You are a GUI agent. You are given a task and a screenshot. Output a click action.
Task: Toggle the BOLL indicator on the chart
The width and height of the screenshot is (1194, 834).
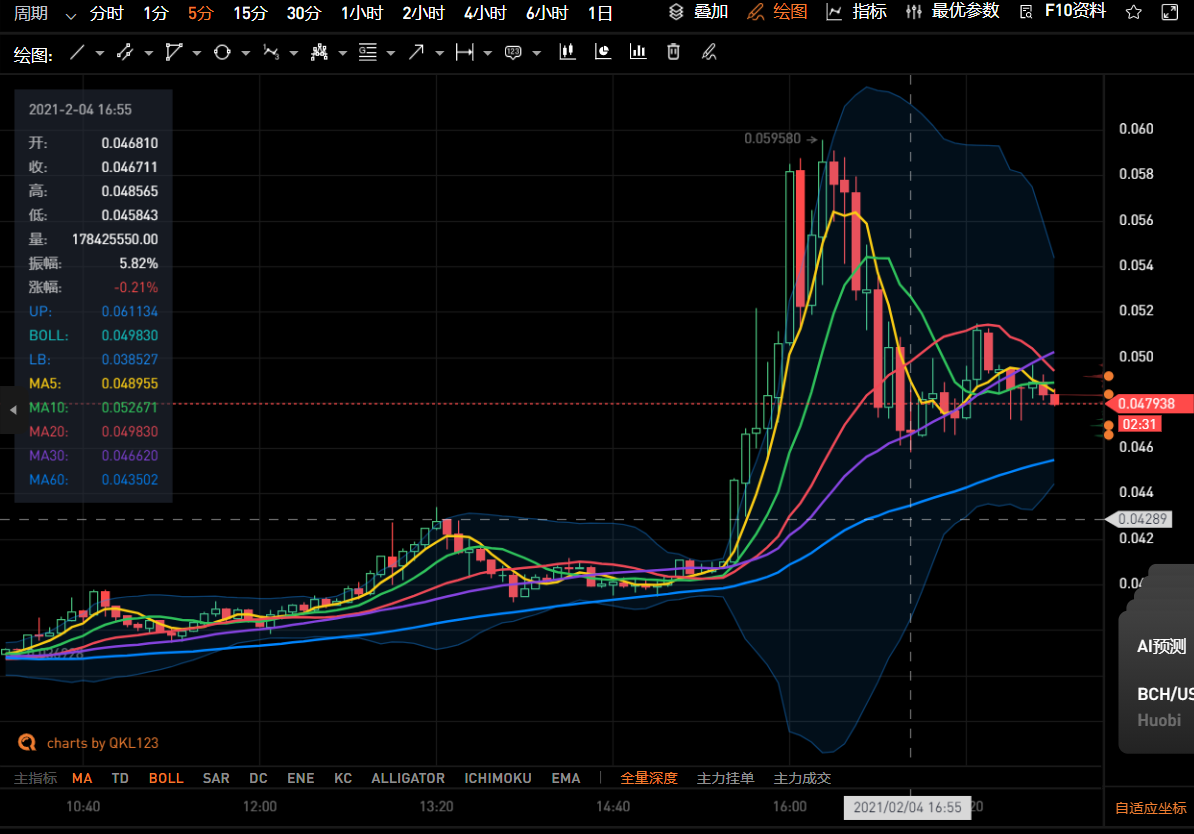[166, 778]
